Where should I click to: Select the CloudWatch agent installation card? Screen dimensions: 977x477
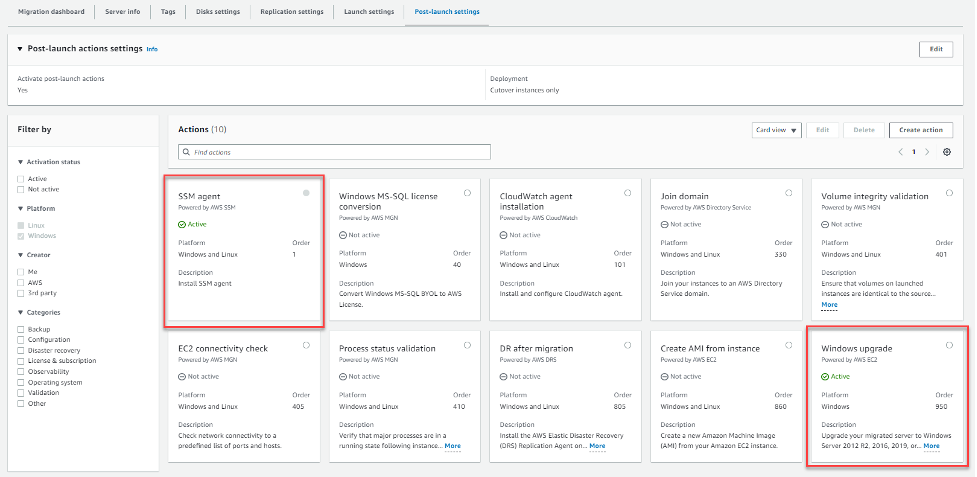627,193
